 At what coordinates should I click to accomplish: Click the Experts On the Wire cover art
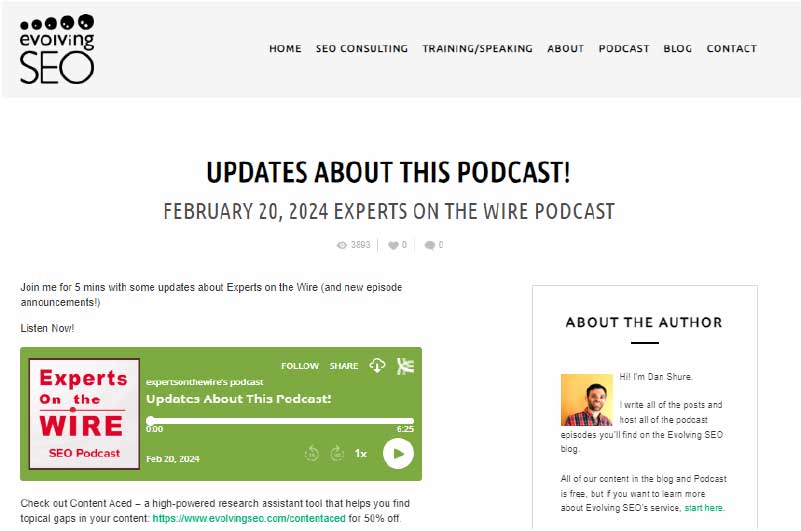84,413
